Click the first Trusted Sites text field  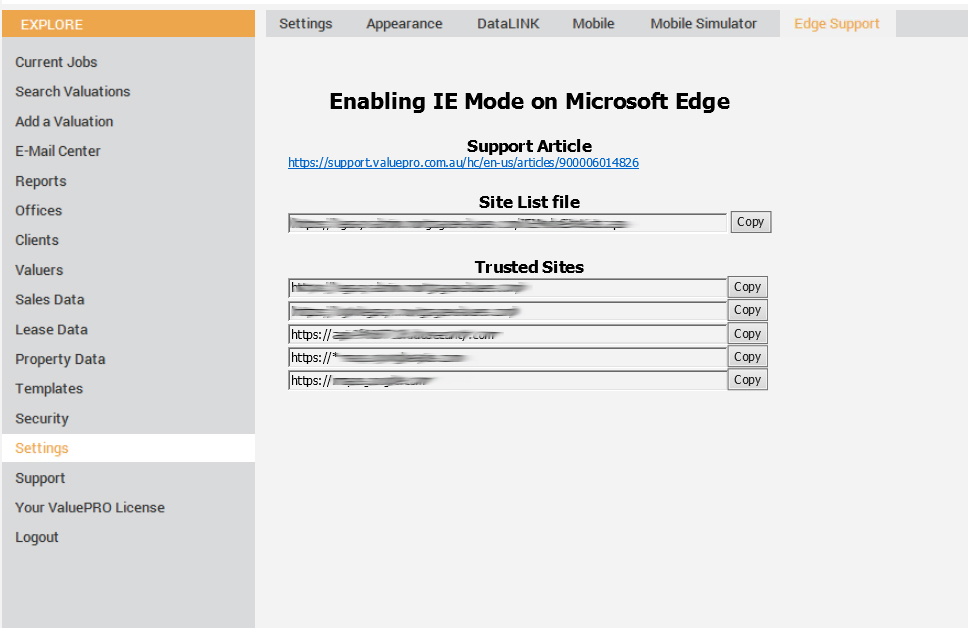coord(507,288)
